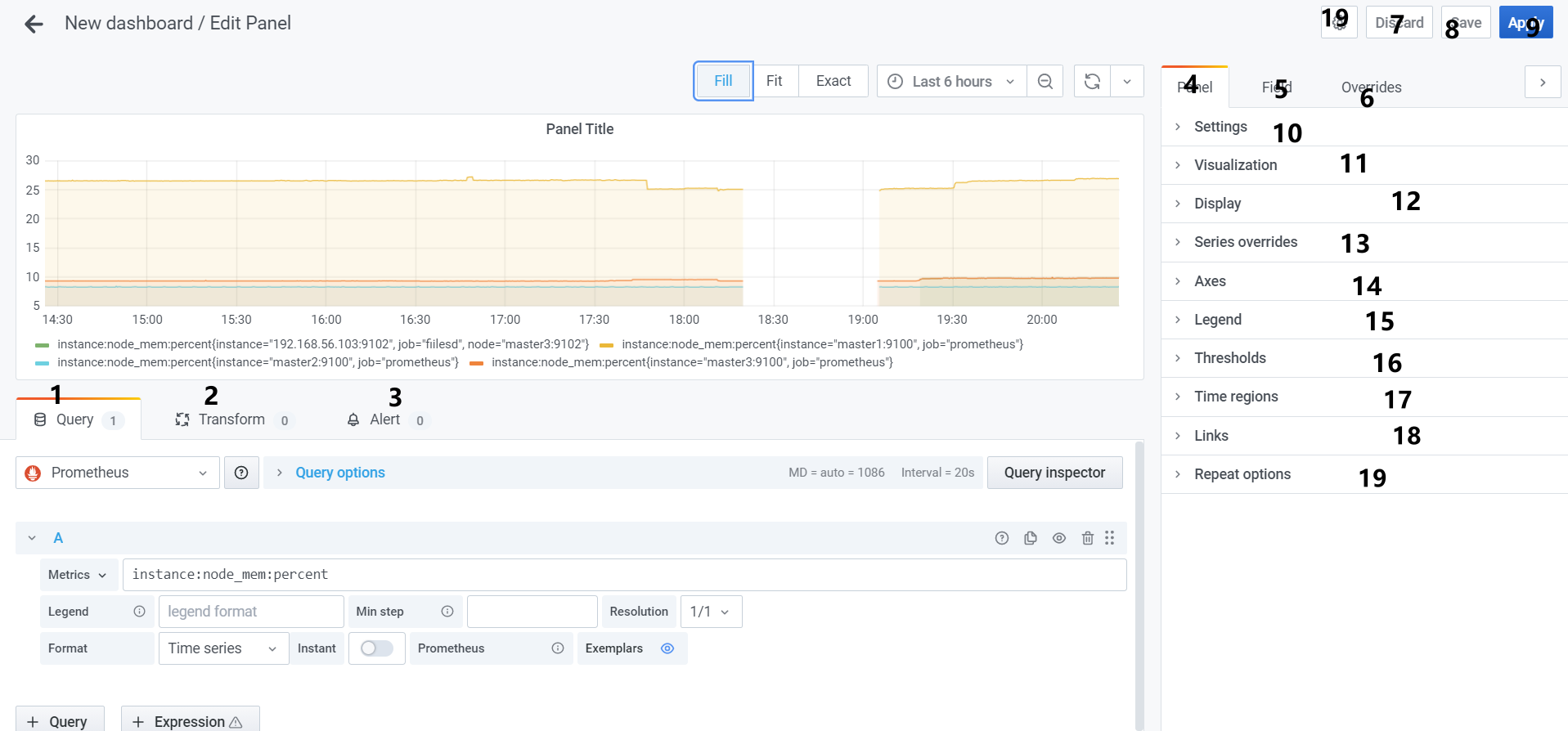Collapse query A row
The width and height of the screenshot is (1568, 731).
tap(32, 538)
